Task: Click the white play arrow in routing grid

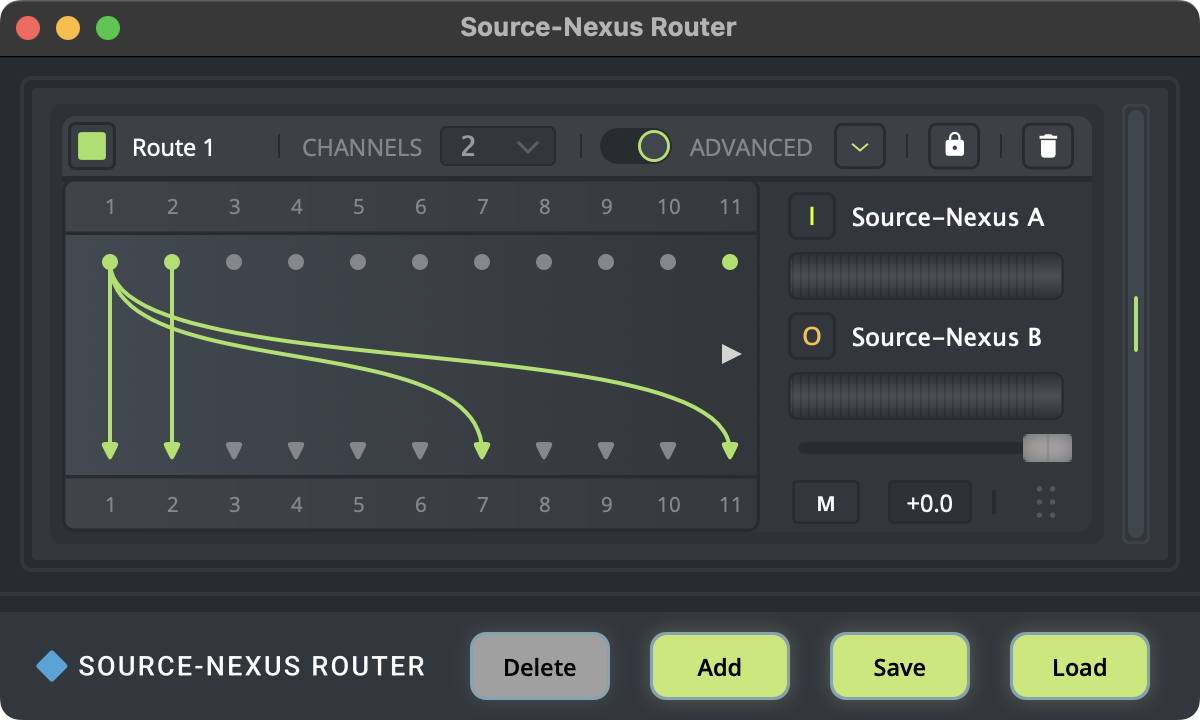Action: [x=732, y=354]
